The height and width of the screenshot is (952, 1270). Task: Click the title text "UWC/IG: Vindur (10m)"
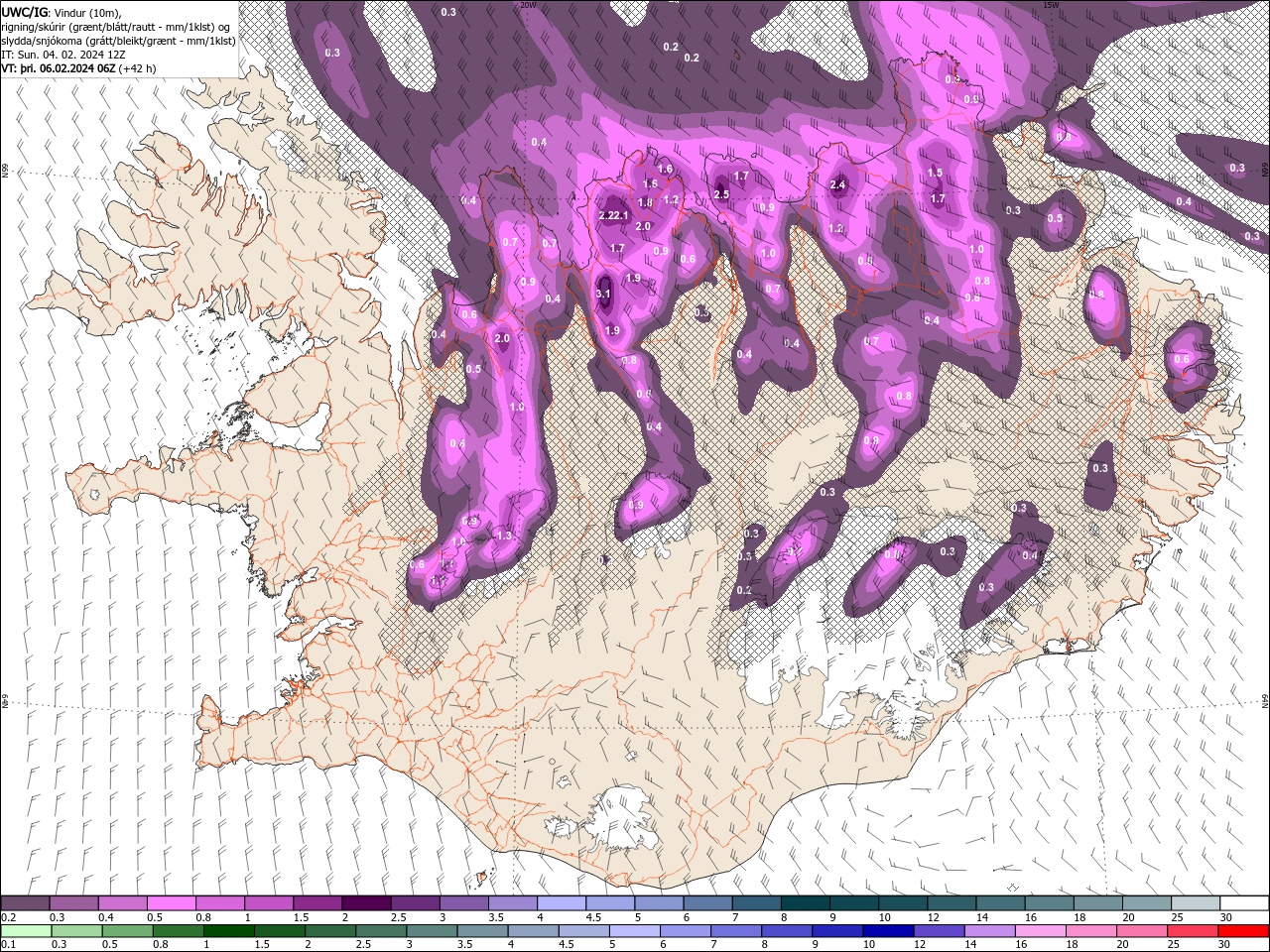click(x=60, y=11)
